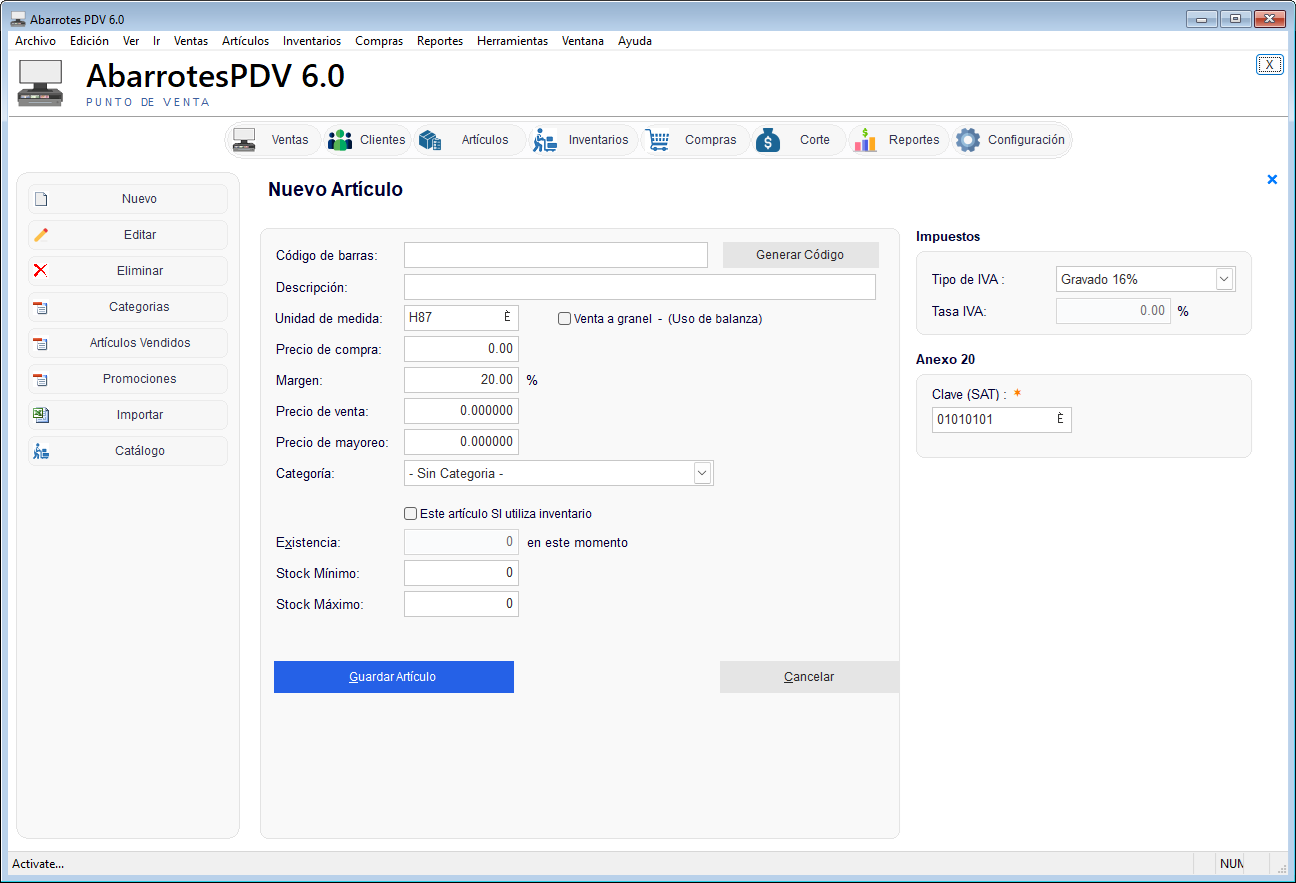The height and width of the screenshot is (883, 1296).
Task: Click the Margen percentage field
Action: [x=461, y=380]
